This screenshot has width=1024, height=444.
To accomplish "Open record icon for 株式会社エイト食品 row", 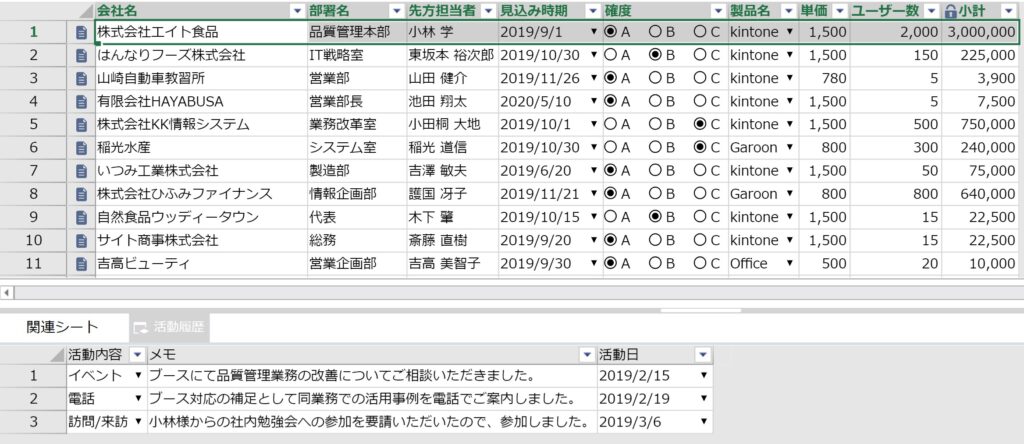I will tap(82, 32).
